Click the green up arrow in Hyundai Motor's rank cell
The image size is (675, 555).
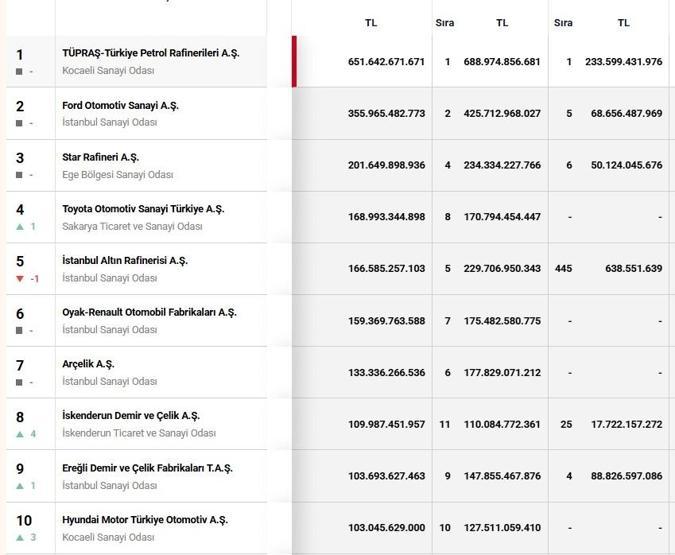[x=20, y=537]
